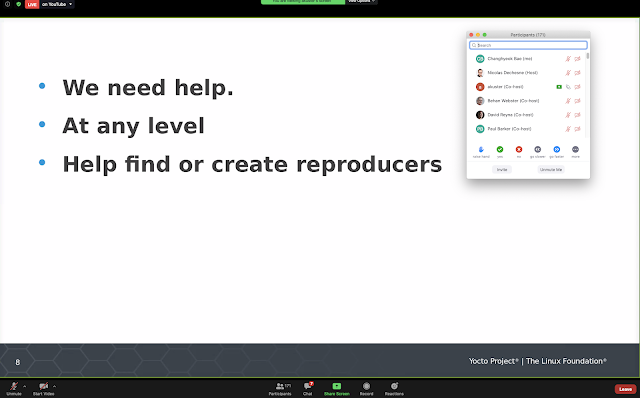Focus the Search field in Participants window
This screenshot has width=640, height=398.
[528, 45]
